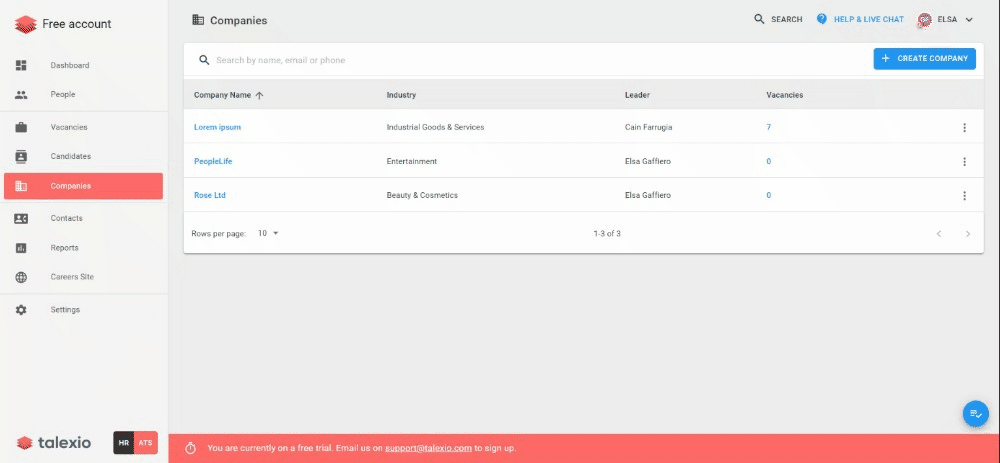
Task: Click the Talexio logo at top left
Action: point(26,24)
